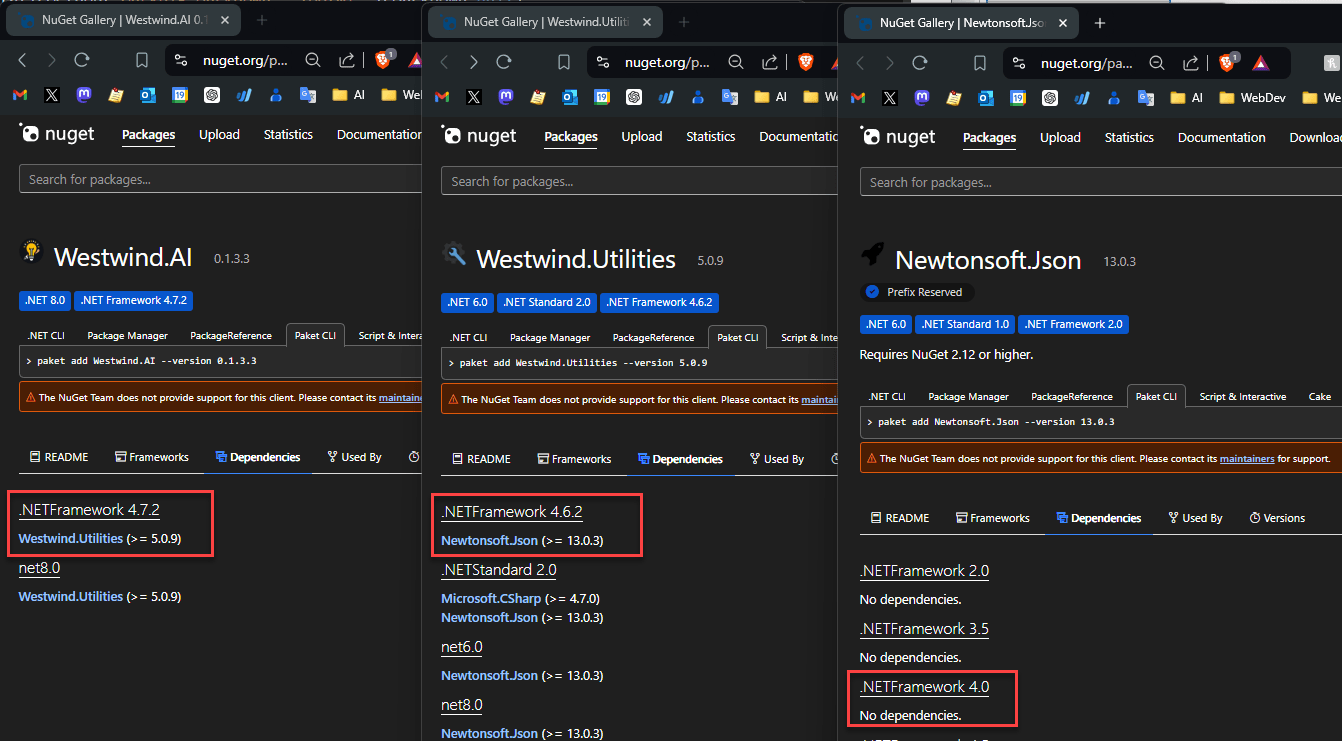Open the ChatGPT bookmark in the Newtonsoft.Json window
Viewport: 1342px width, 741px height.
1050,98
